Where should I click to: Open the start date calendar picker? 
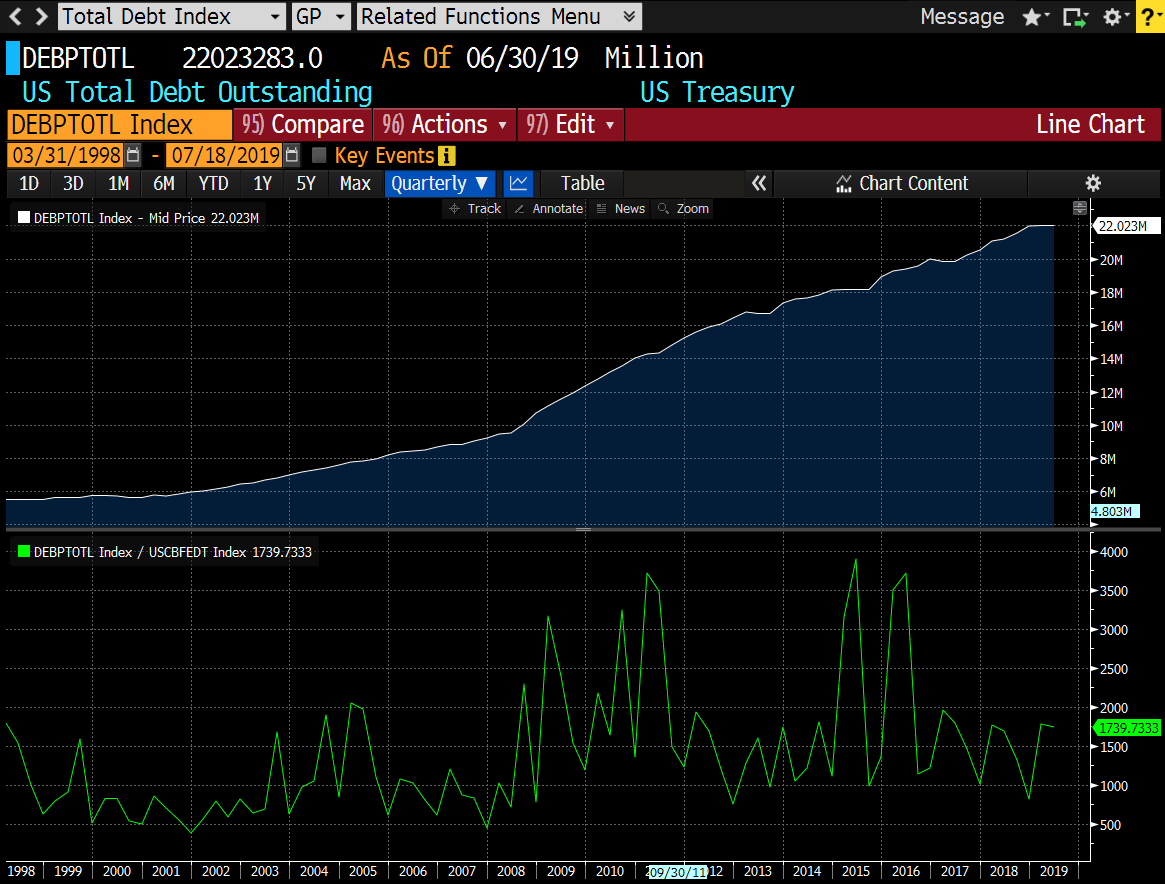(133, 155)
